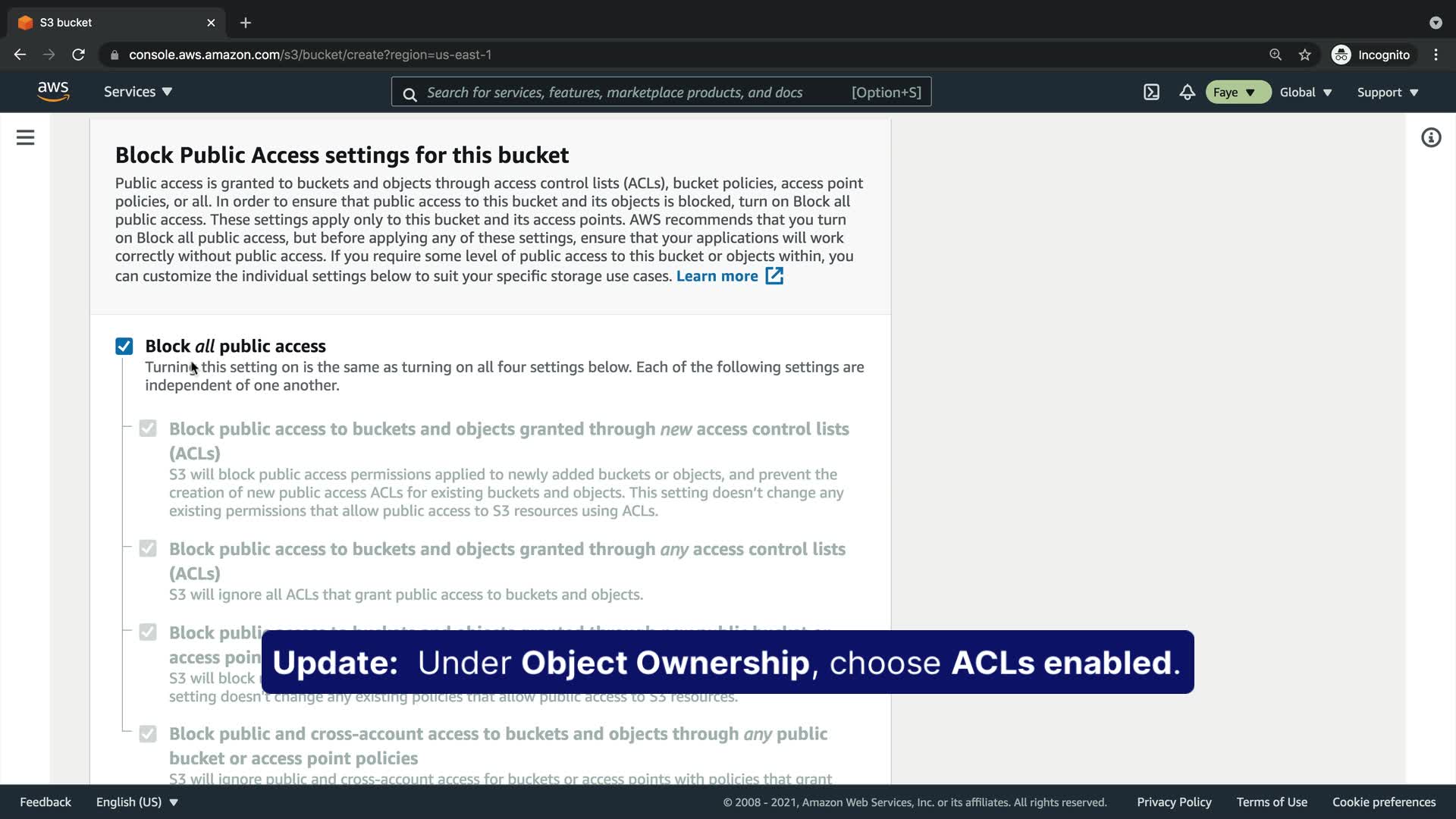Open the Global region dropdown
The image size is (1456, 819).
click(1305, 93)
